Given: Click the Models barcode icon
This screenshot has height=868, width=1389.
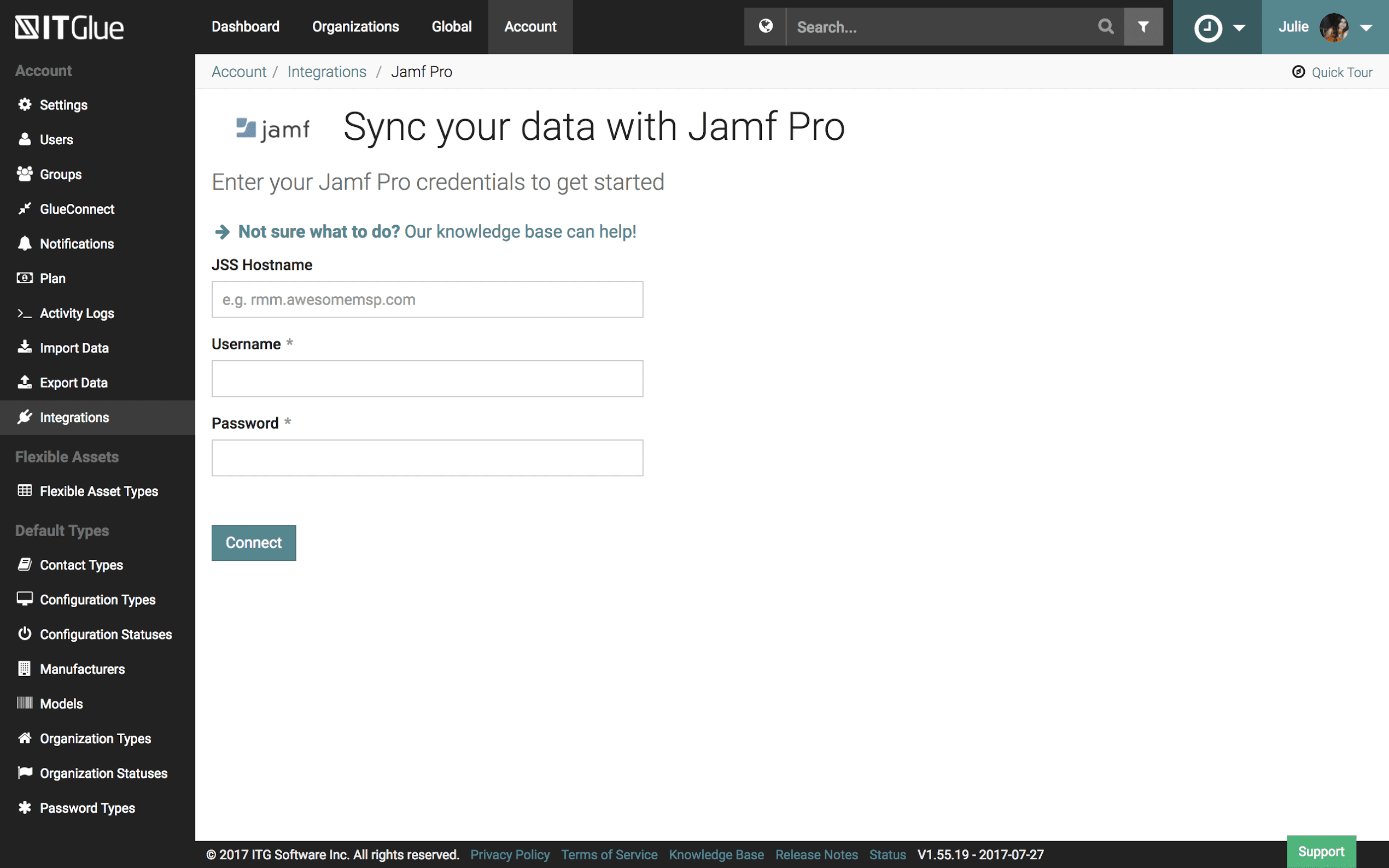Looking at the screenshot, I should coord(25,703).
